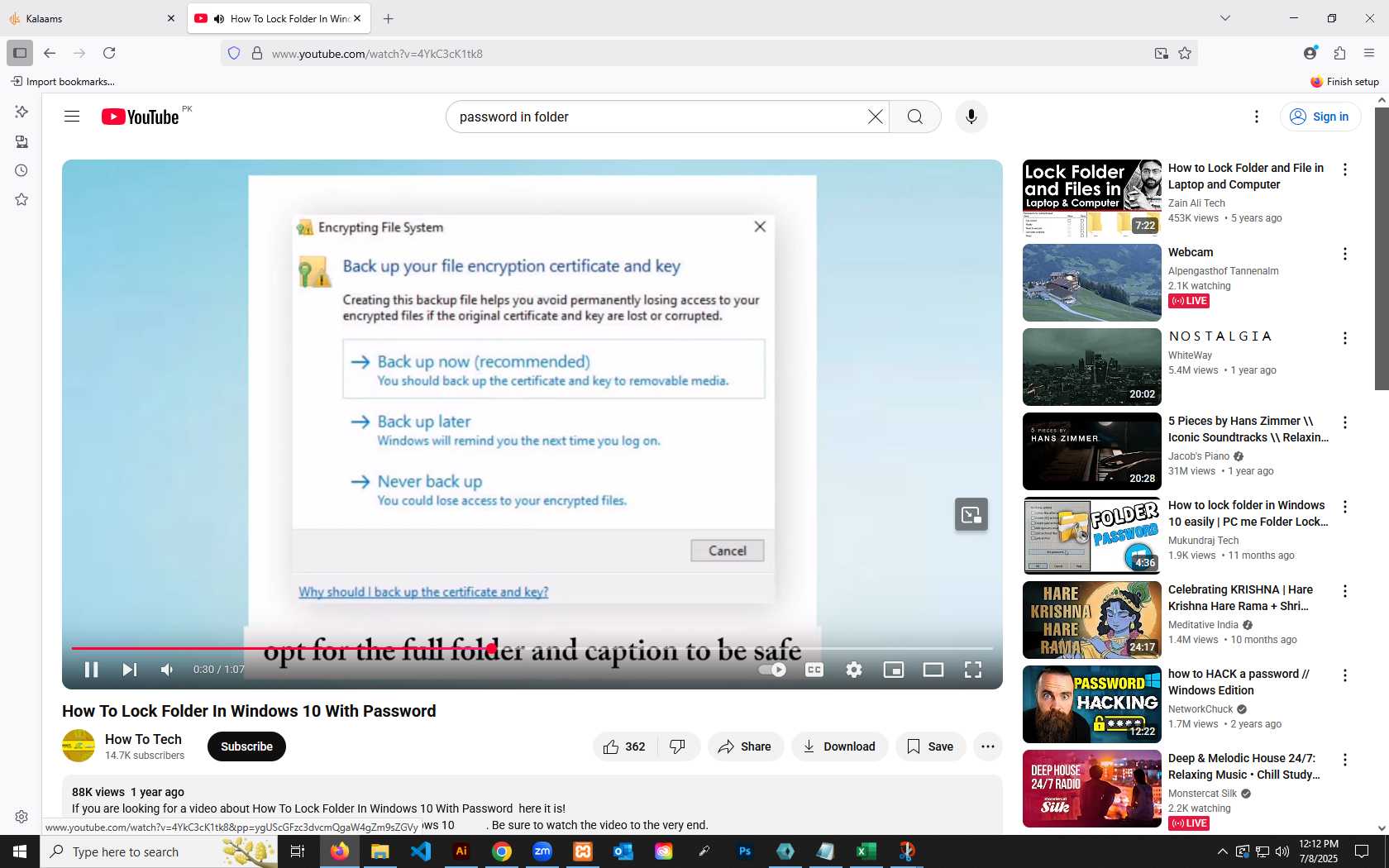Subscribe to How To Tech channel
Screen dimensions: 1389x868
(x=246, y=746)
